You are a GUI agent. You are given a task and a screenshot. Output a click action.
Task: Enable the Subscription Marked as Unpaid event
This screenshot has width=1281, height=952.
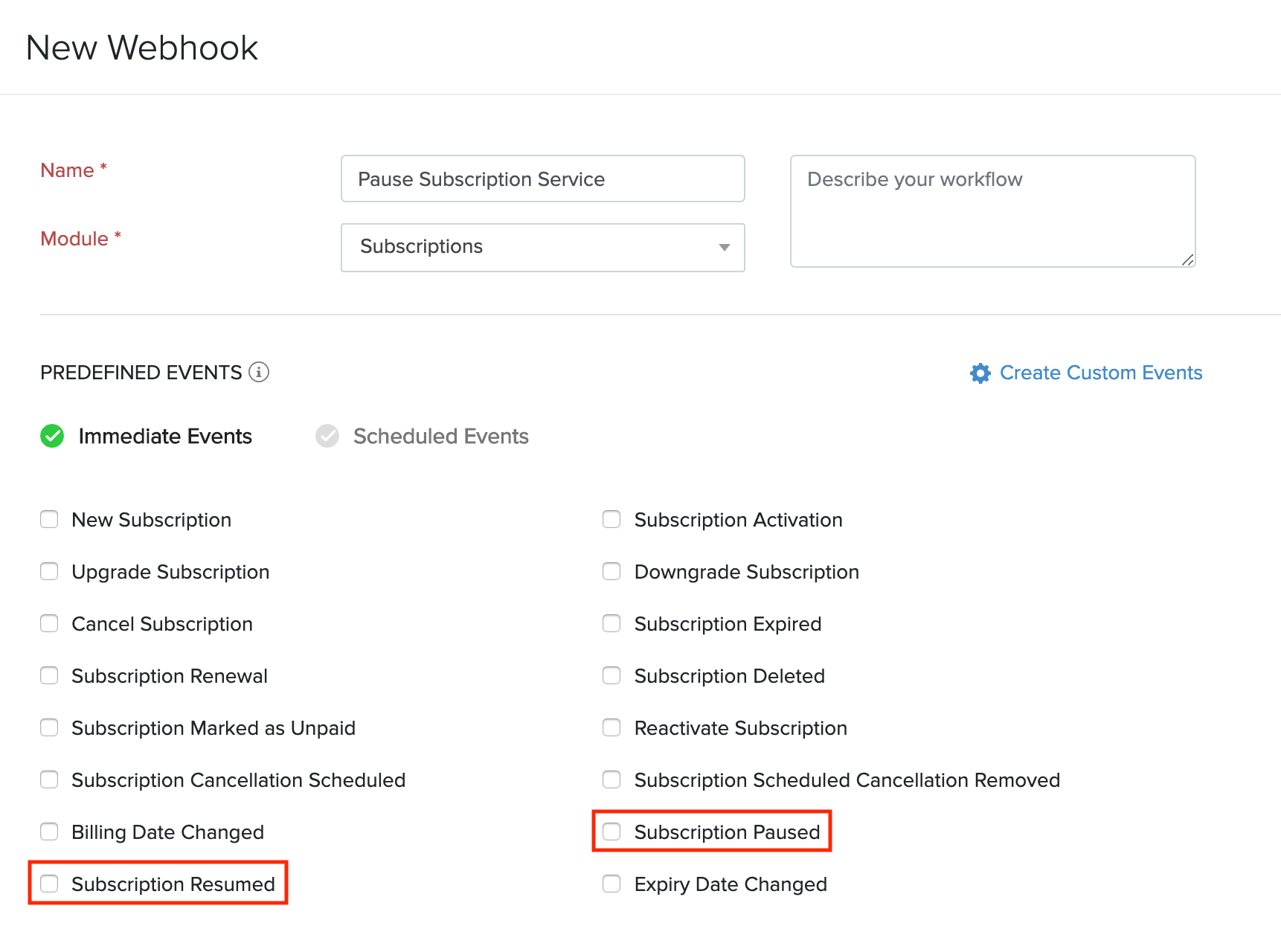pyautogui.click(x=49, y=727)
